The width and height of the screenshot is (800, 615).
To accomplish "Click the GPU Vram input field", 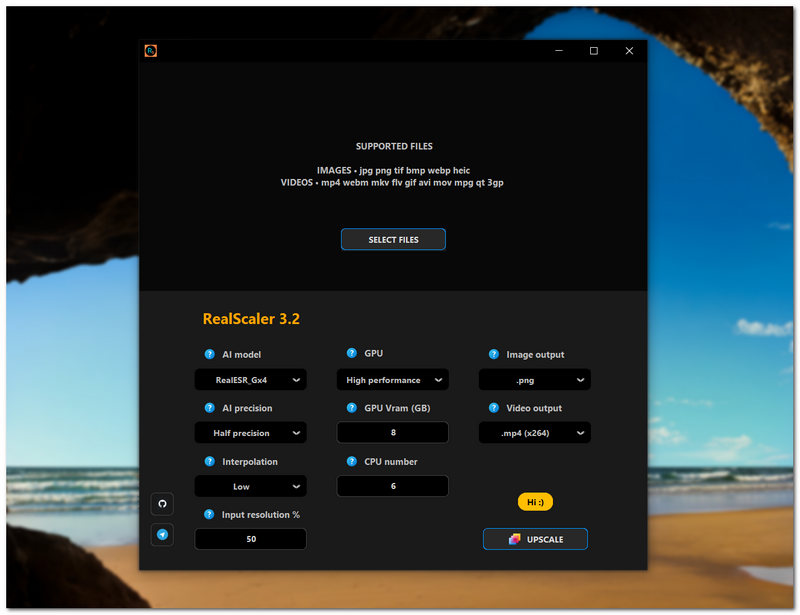I will [392, 433].
